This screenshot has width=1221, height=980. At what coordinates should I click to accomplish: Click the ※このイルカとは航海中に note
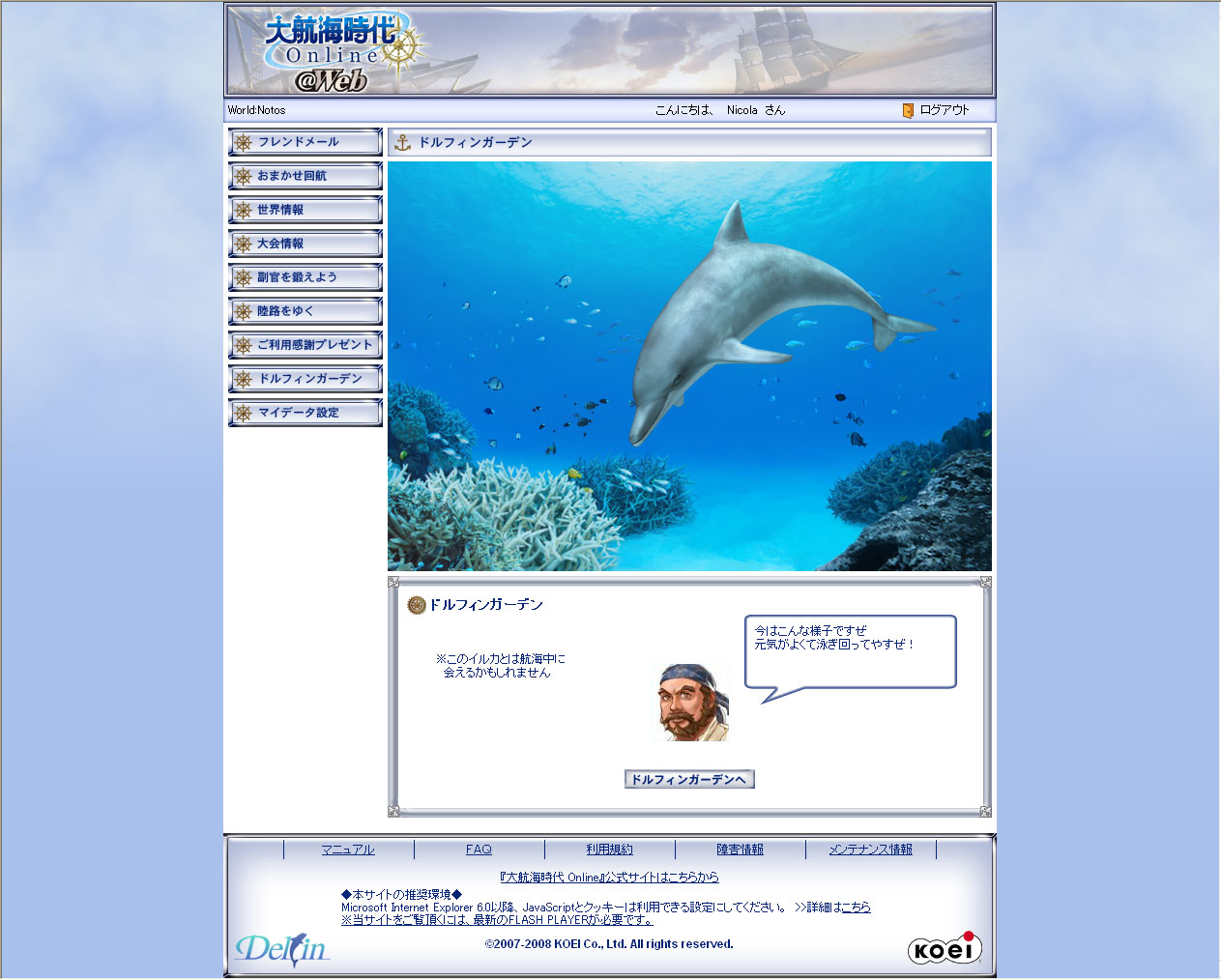(x=500, y=665)
